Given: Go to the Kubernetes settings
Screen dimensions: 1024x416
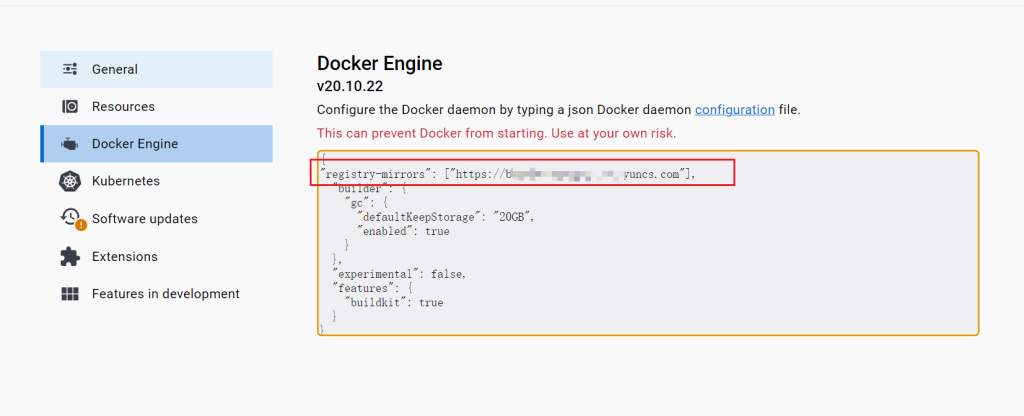Looking at the screenshot, I should [x=126, y=181].
